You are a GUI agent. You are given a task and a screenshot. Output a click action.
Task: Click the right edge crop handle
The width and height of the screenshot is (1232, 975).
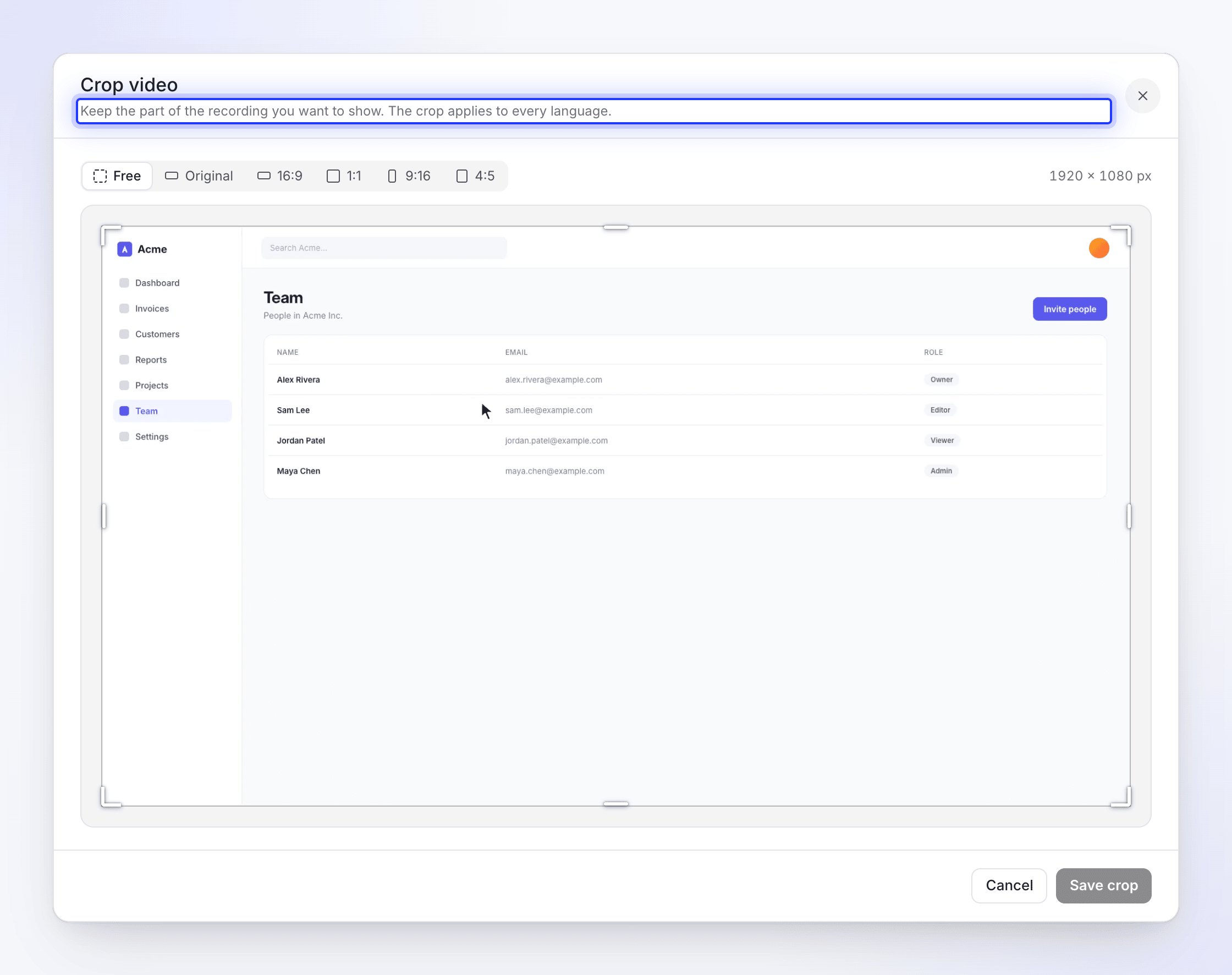point(1129,516)
